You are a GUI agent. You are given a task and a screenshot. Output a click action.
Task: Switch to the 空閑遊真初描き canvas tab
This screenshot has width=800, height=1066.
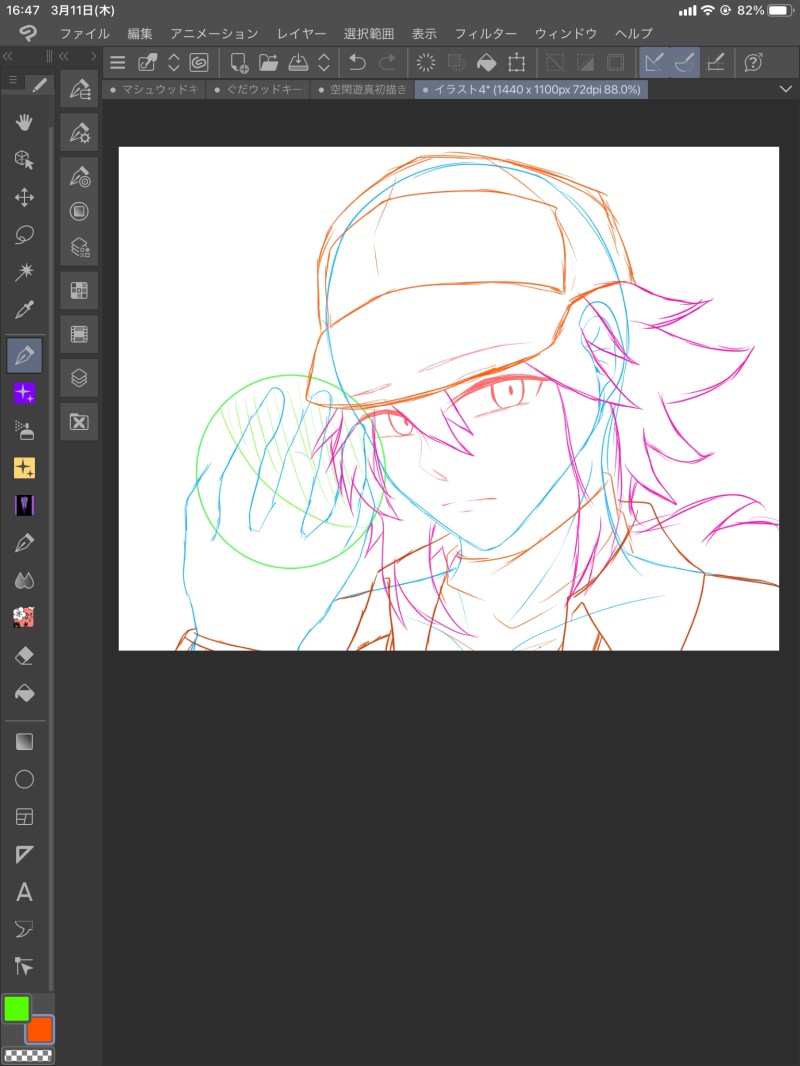362,89
